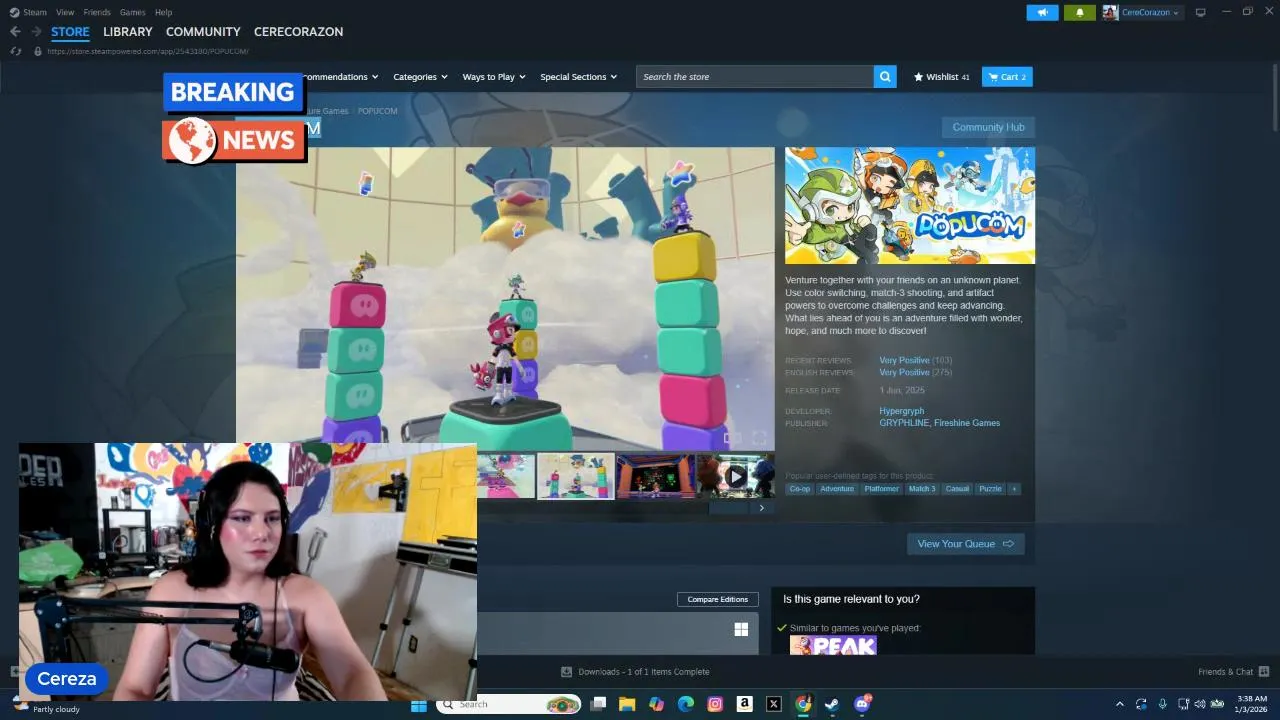
Task: Switch to the COMMUNITY tab
Action: (203, 32)
